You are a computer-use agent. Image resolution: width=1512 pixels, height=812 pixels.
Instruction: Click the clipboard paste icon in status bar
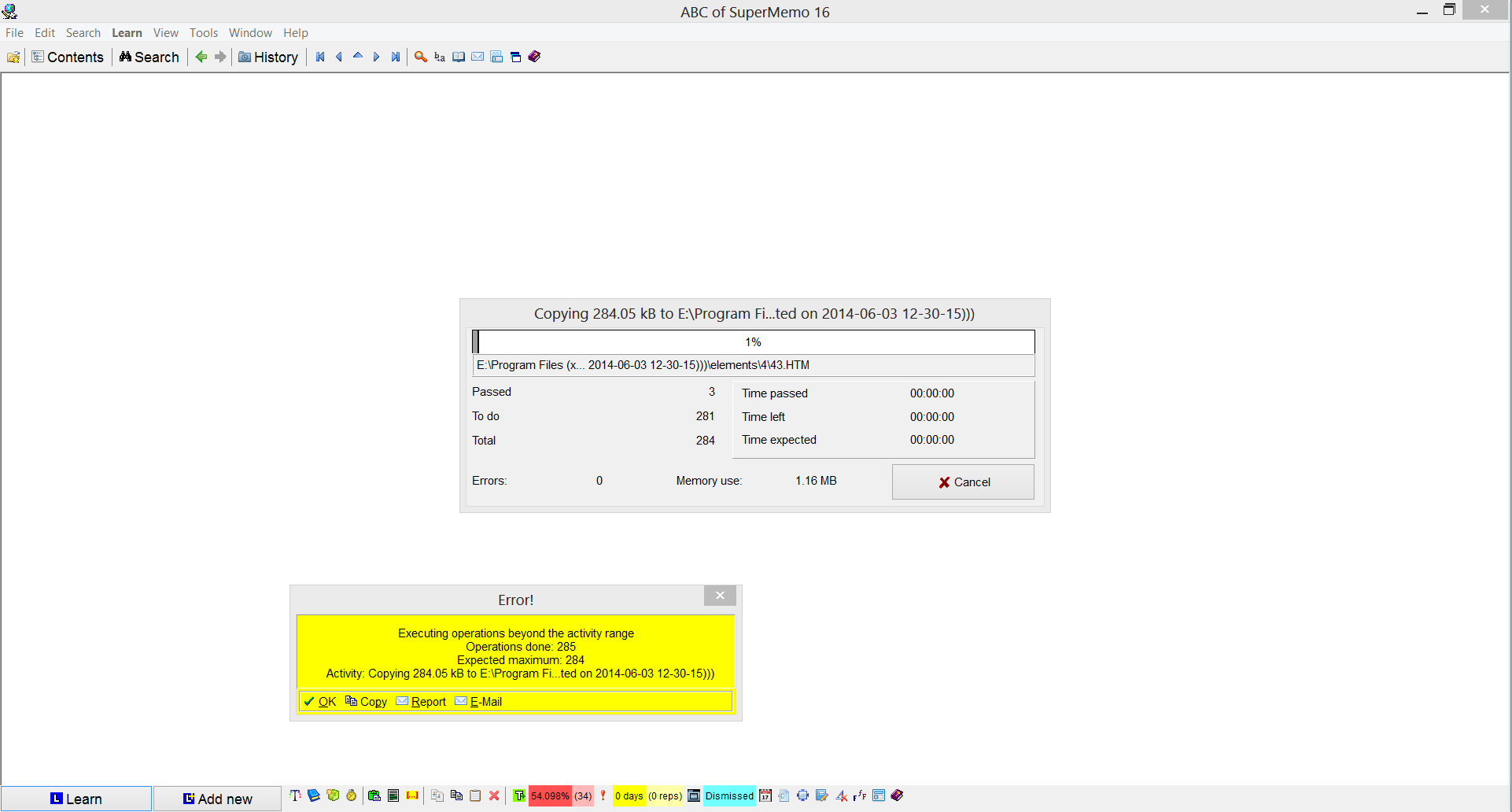click(475, 795)
